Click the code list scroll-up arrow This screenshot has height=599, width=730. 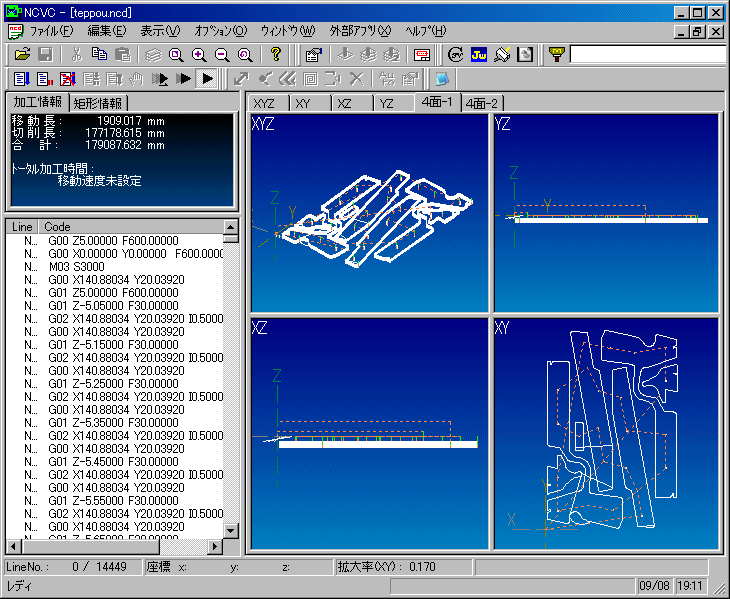click(x=231, y=227)
